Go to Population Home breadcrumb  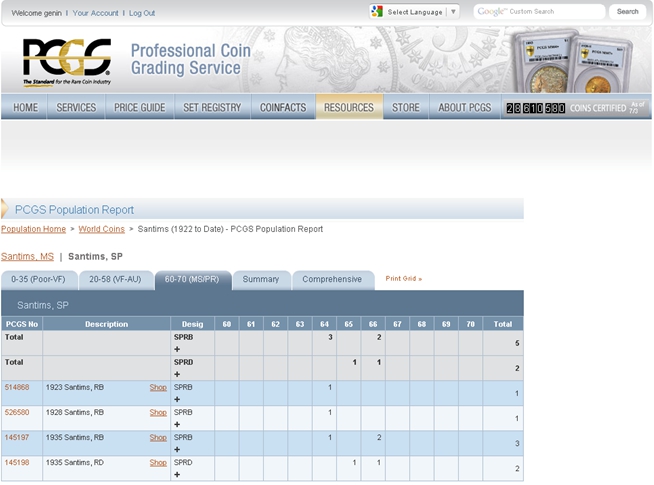pos(33,229)
